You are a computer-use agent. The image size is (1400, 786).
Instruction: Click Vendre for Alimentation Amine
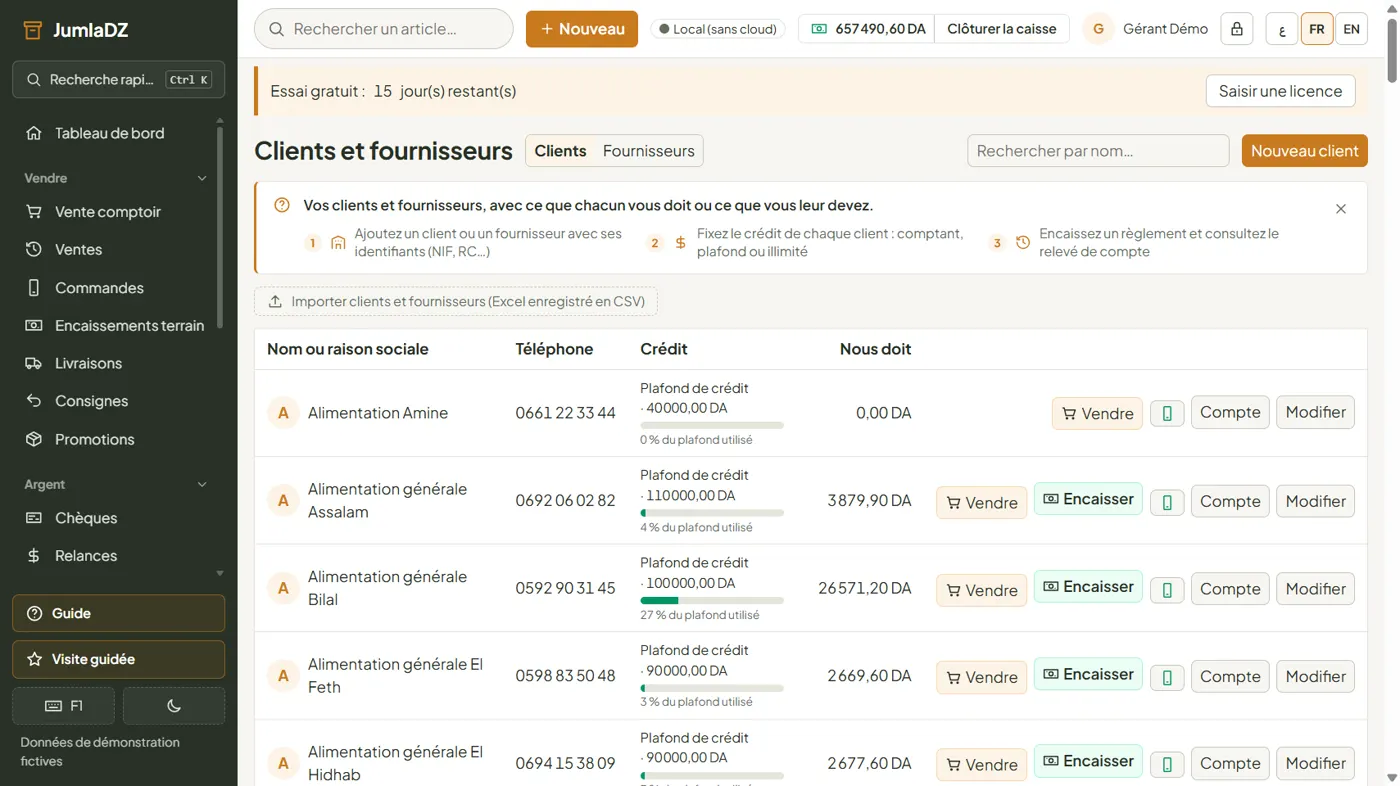point(1097,413)
